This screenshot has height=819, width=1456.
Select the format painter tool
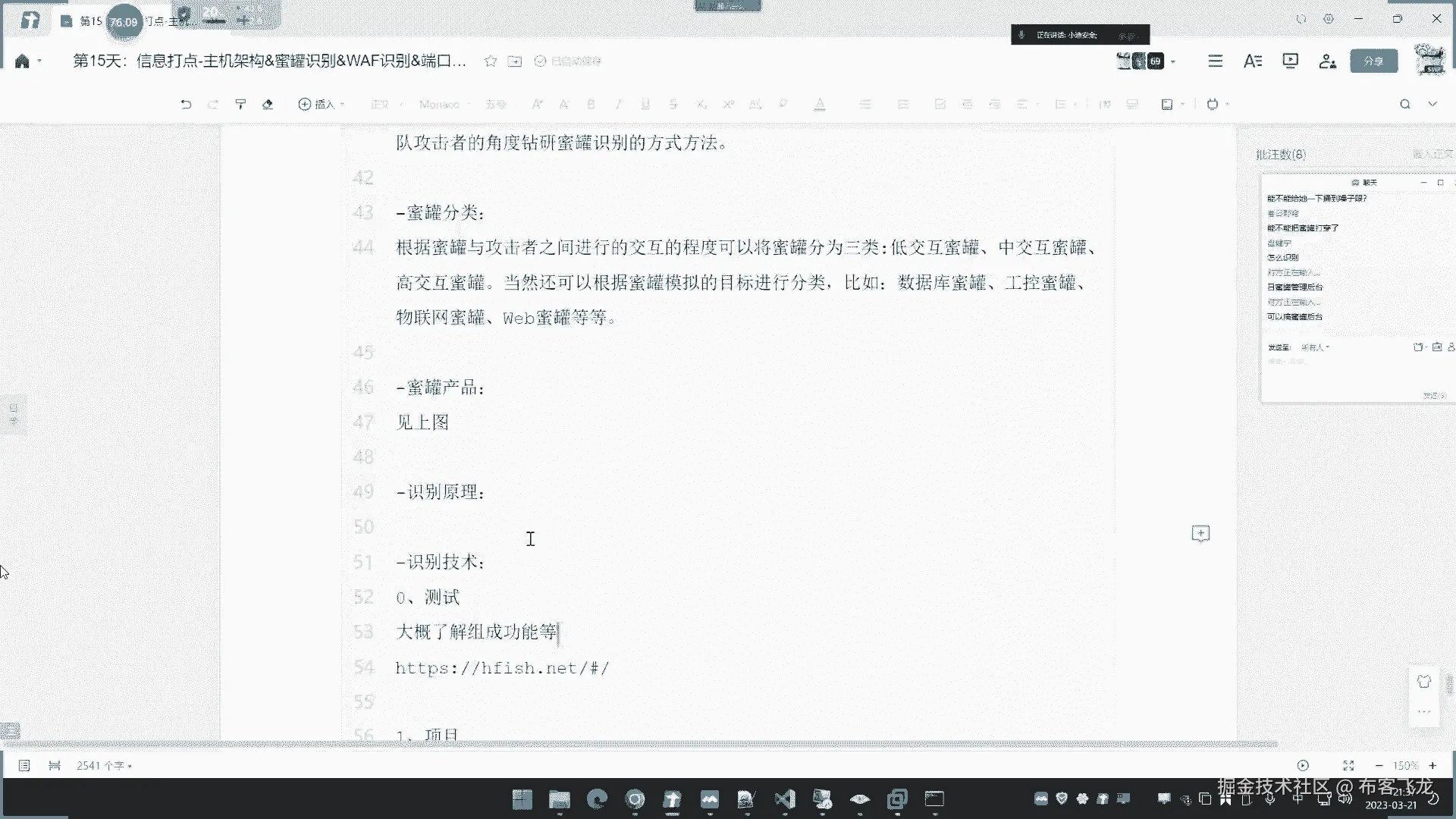240,105
